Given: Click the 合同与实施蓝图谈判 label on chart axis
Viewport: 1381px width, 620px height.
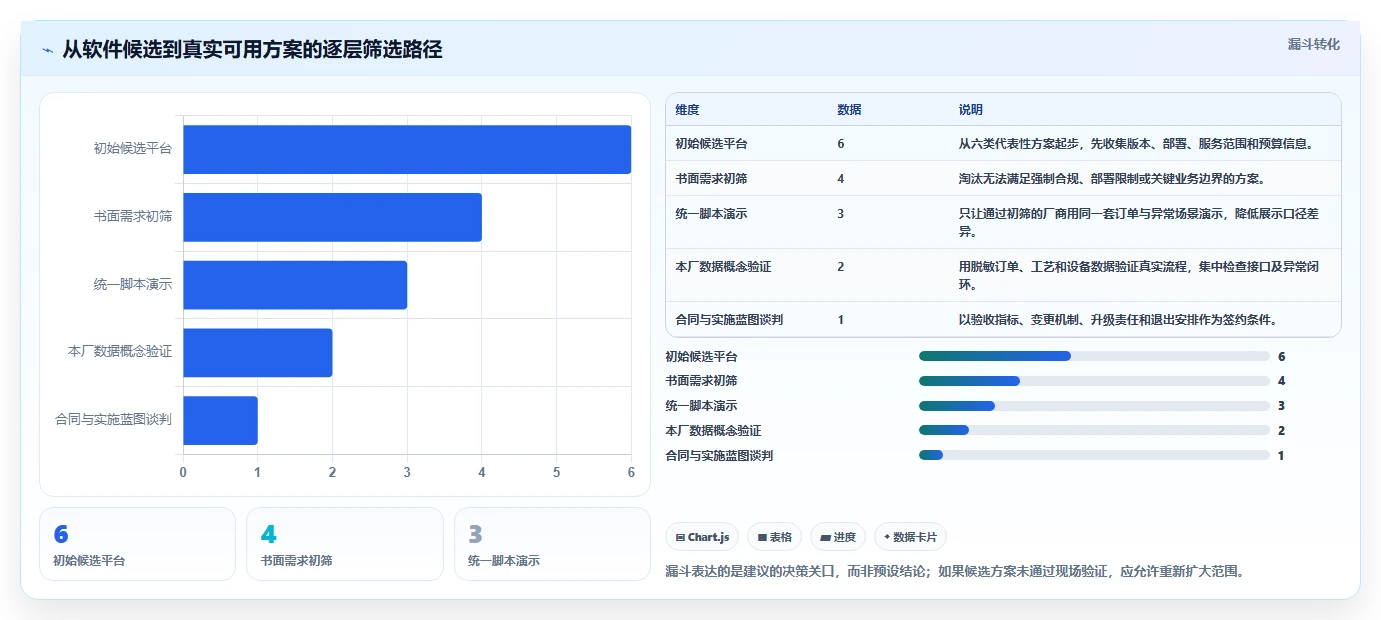Looking at the screenshot, I should point(113,420).
